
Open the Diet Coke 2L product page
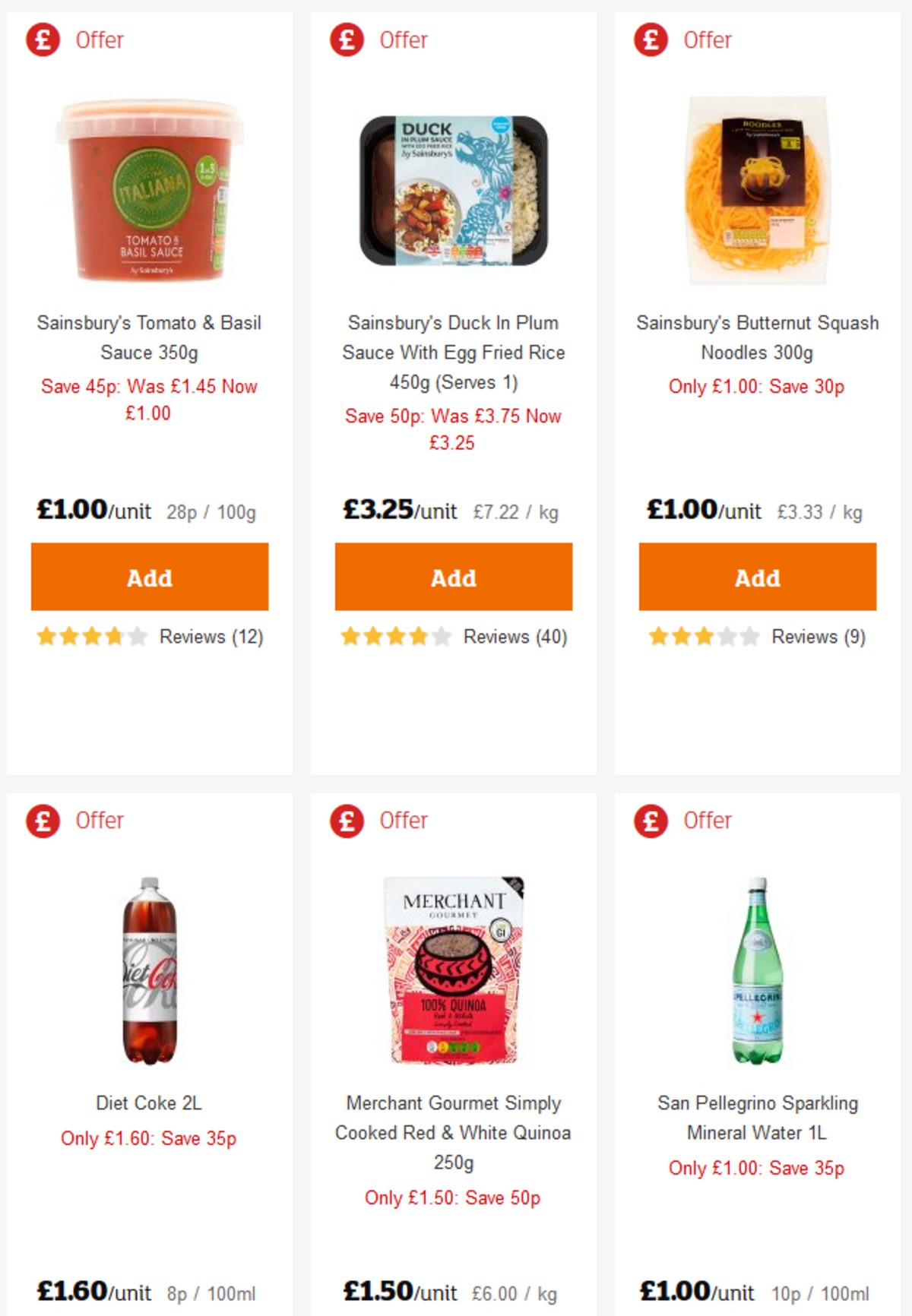(149, 1102)
